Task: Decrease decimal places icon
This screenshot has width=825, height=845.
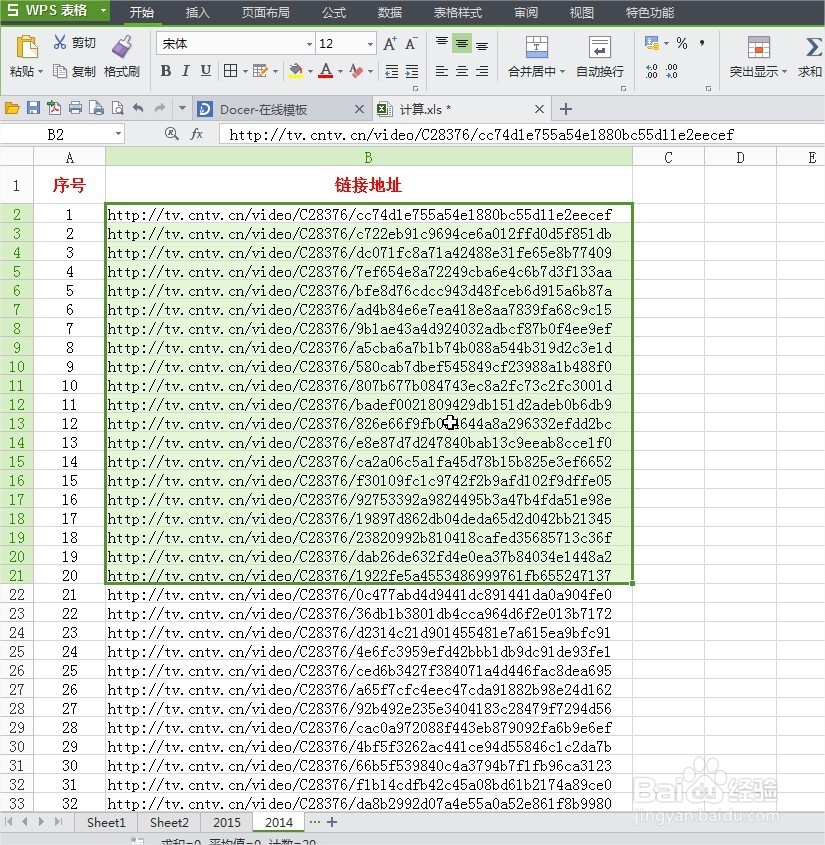Action: tap(672, 71)
